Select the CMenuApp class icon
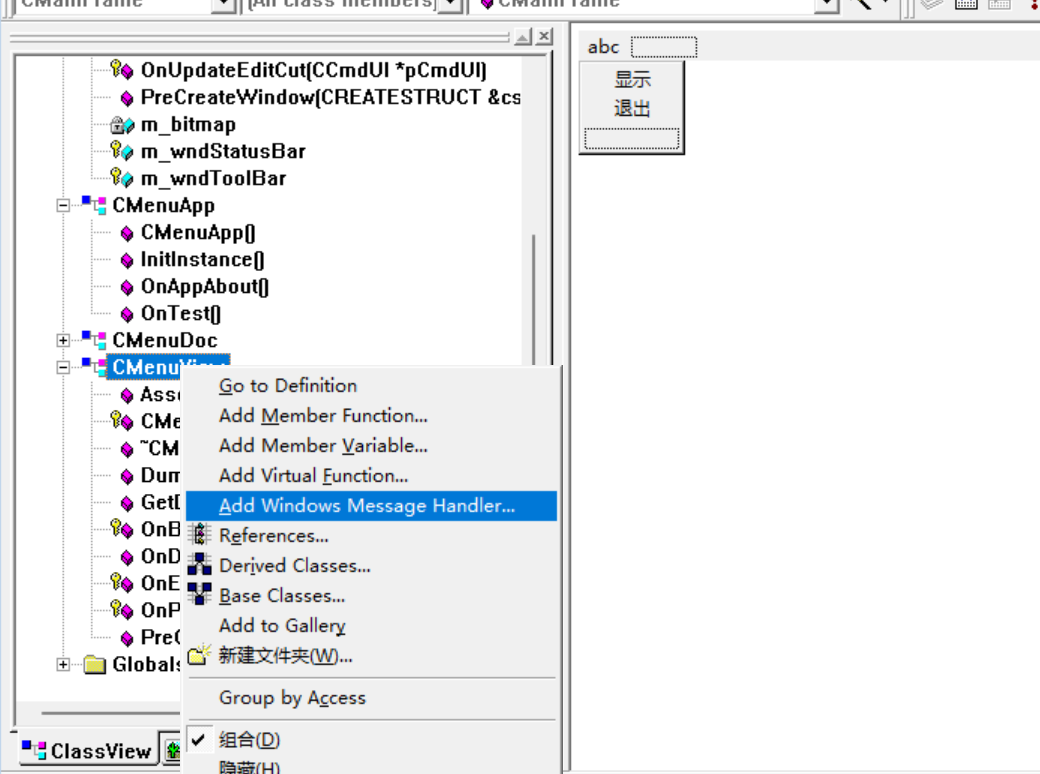 pyautogui.click(x=94, y=205)
